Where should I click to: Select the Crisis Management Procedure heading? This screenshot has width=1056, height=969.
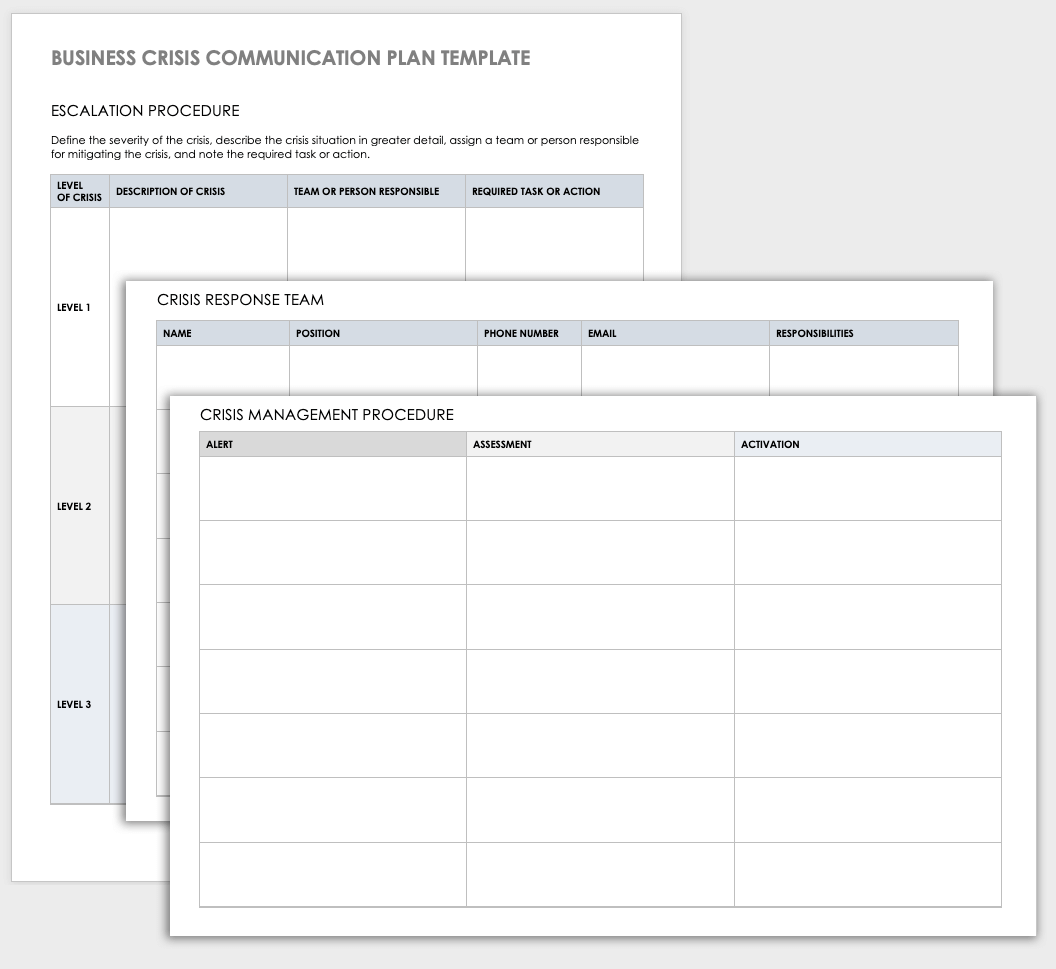(x=327, y=415)
